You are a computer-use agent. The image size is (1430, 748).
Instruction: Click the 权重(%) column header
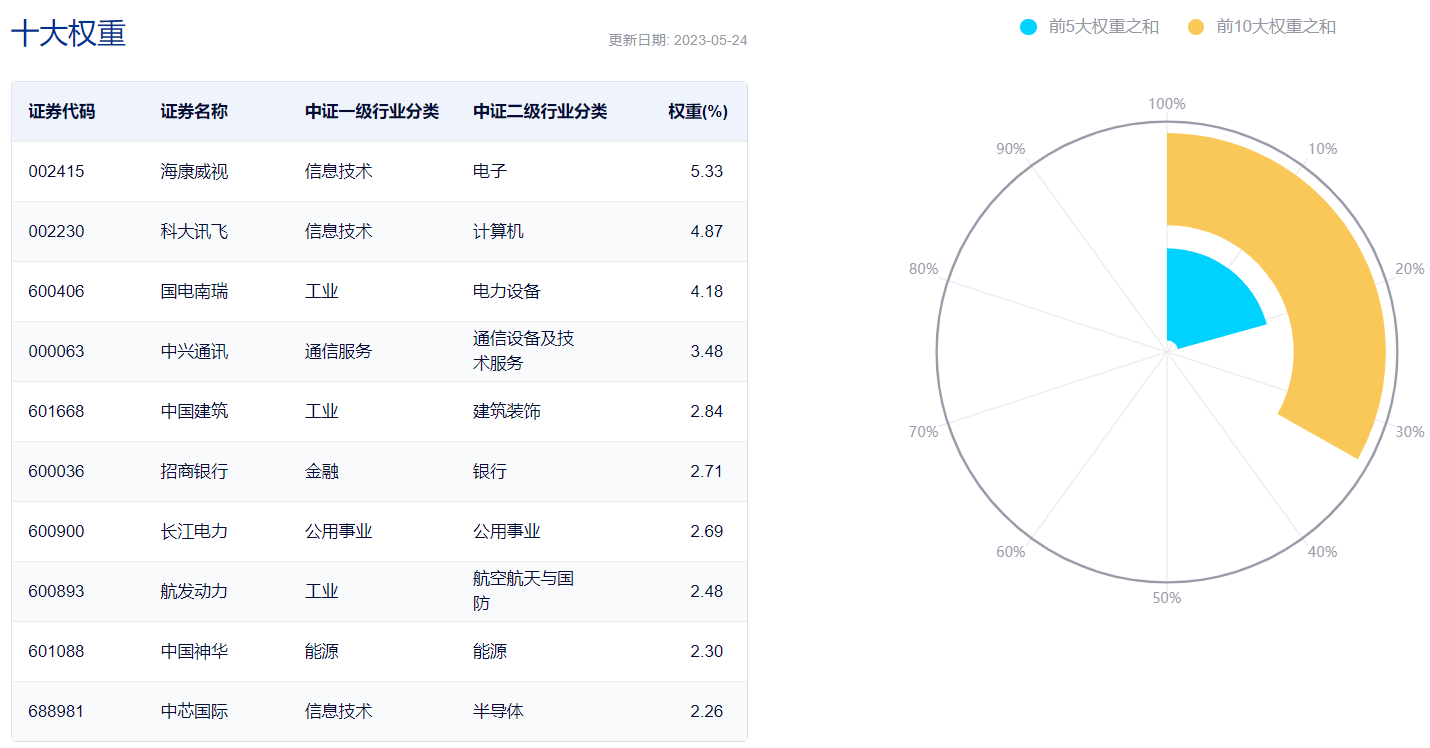[698, 112]
